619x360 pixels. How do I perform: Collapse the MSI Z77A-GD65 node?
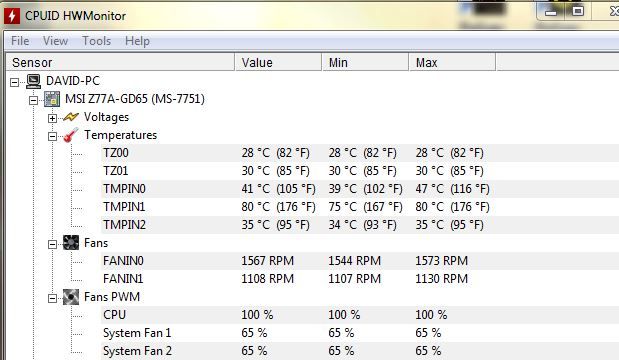34,100
